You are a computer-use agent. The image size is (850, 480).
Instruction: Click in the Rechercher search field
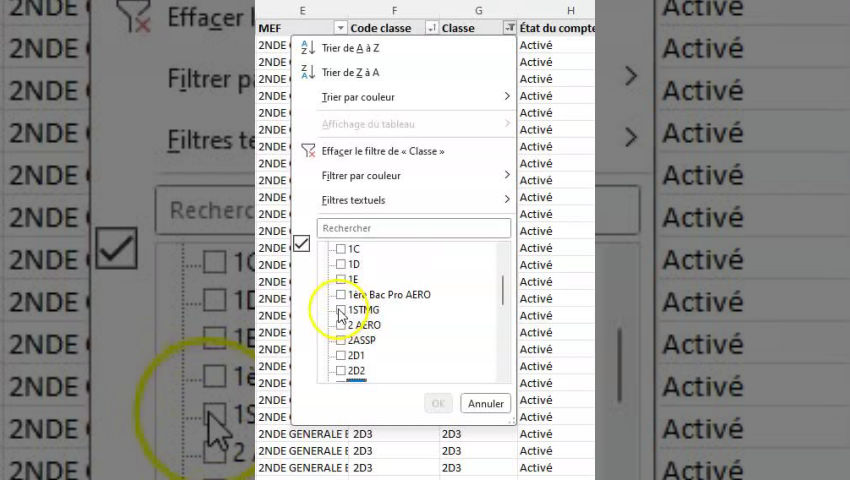coord(414,228)
